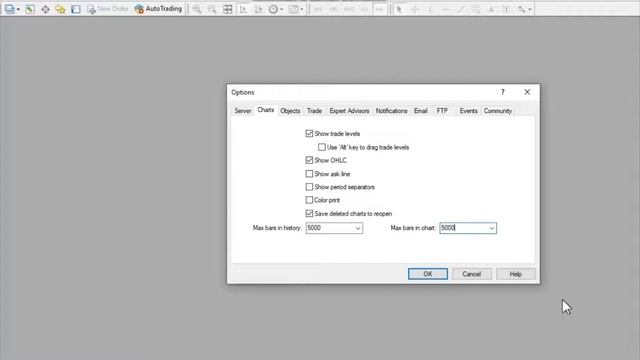Image resolution: width=640 pixels, height=360 pixels.
Task: Switch to the Community tab
Action: [x=498, y=111]
